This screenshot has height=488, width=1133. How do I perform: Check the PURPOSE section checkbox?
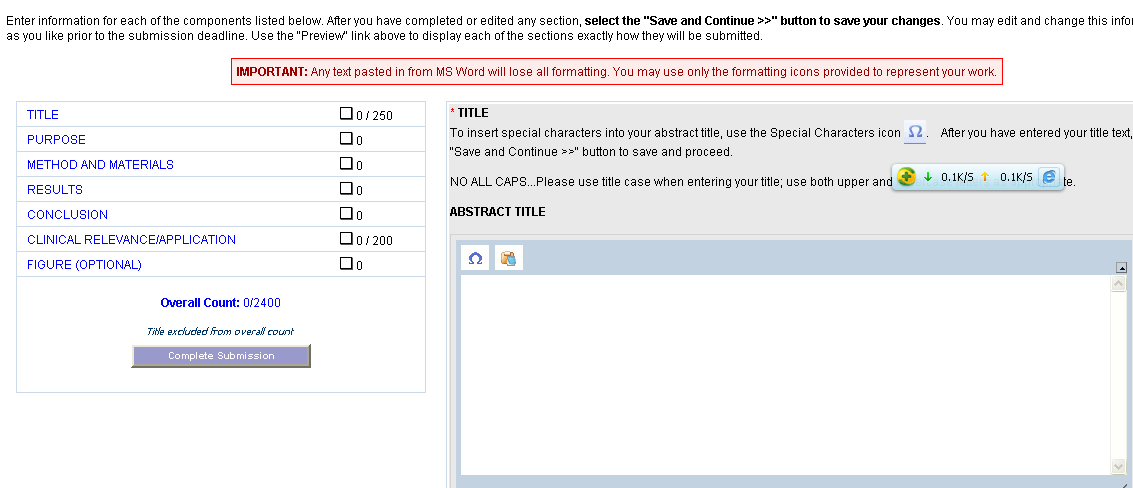tap(346, 139)
